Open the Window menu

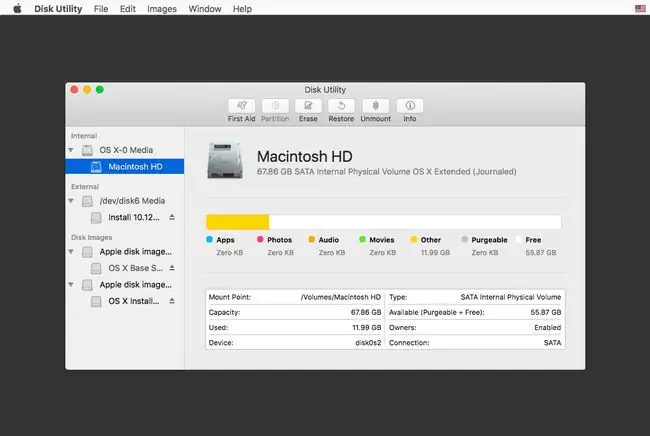click(205, 9)
